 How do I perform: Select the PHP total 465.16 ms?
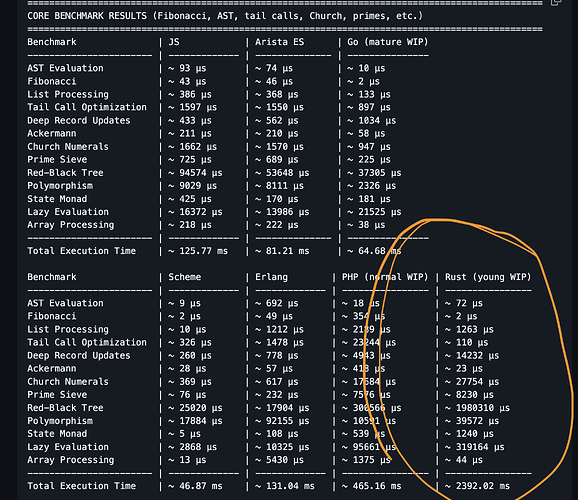coord(372,486)
